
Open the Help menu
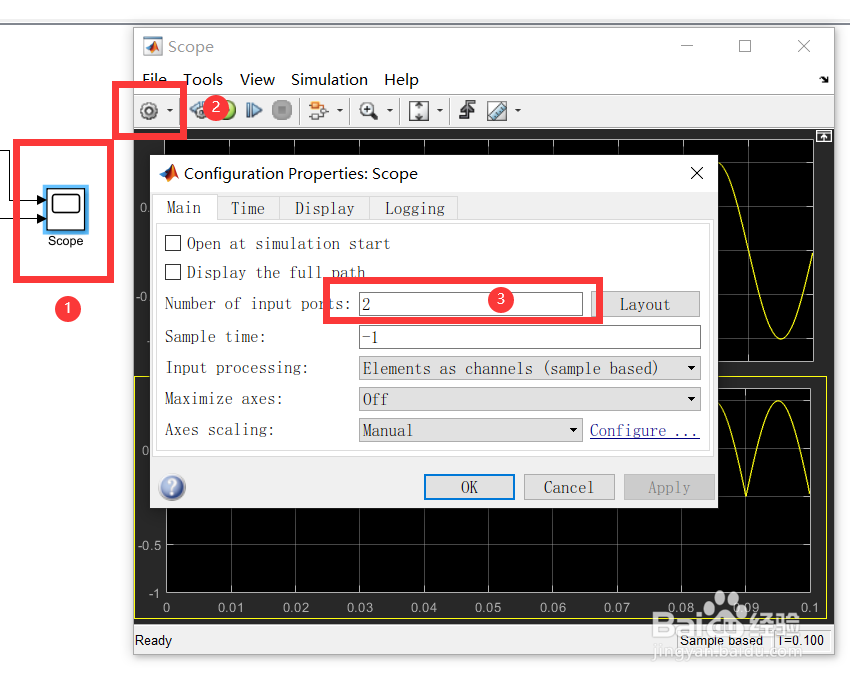(x=401, y=80)
